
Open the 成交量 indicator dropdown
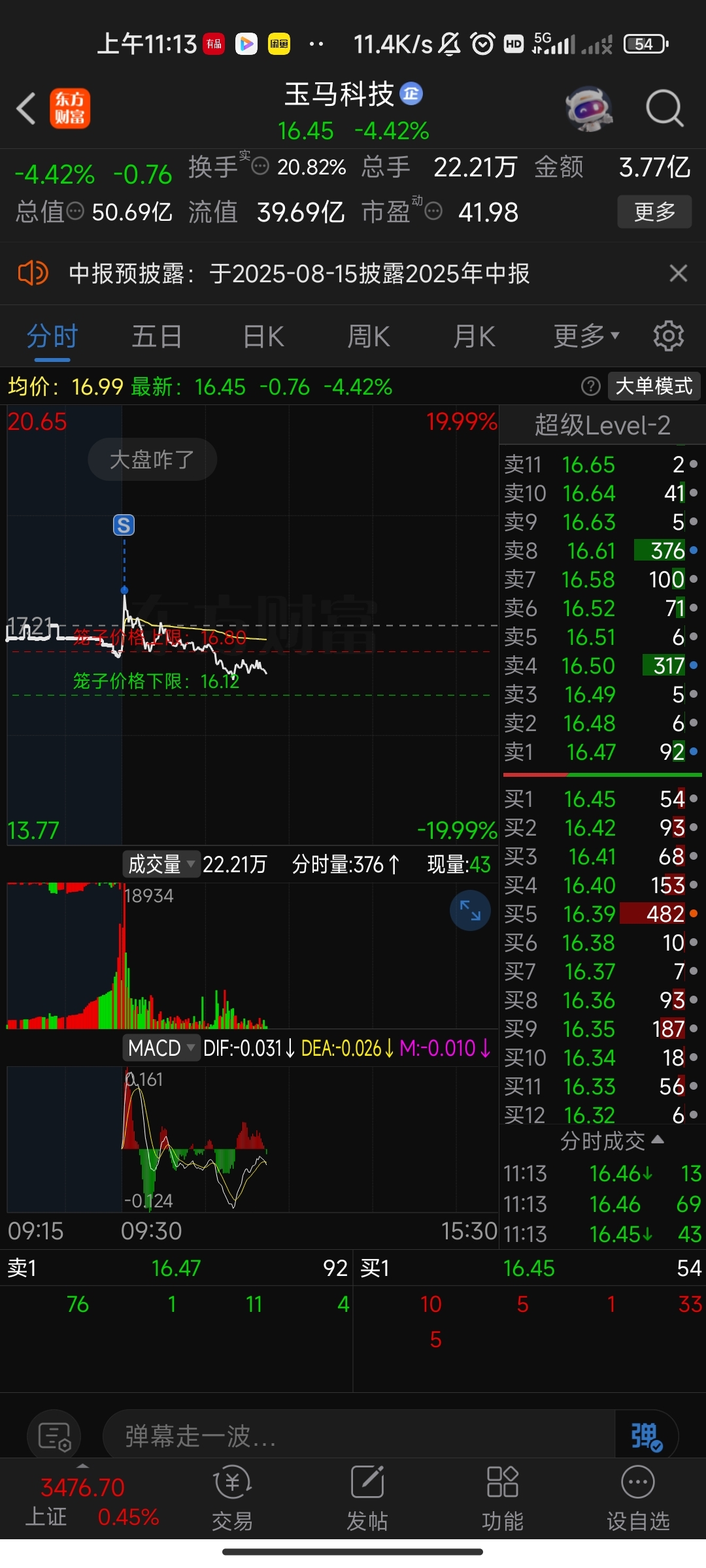[x=161, y=864]
